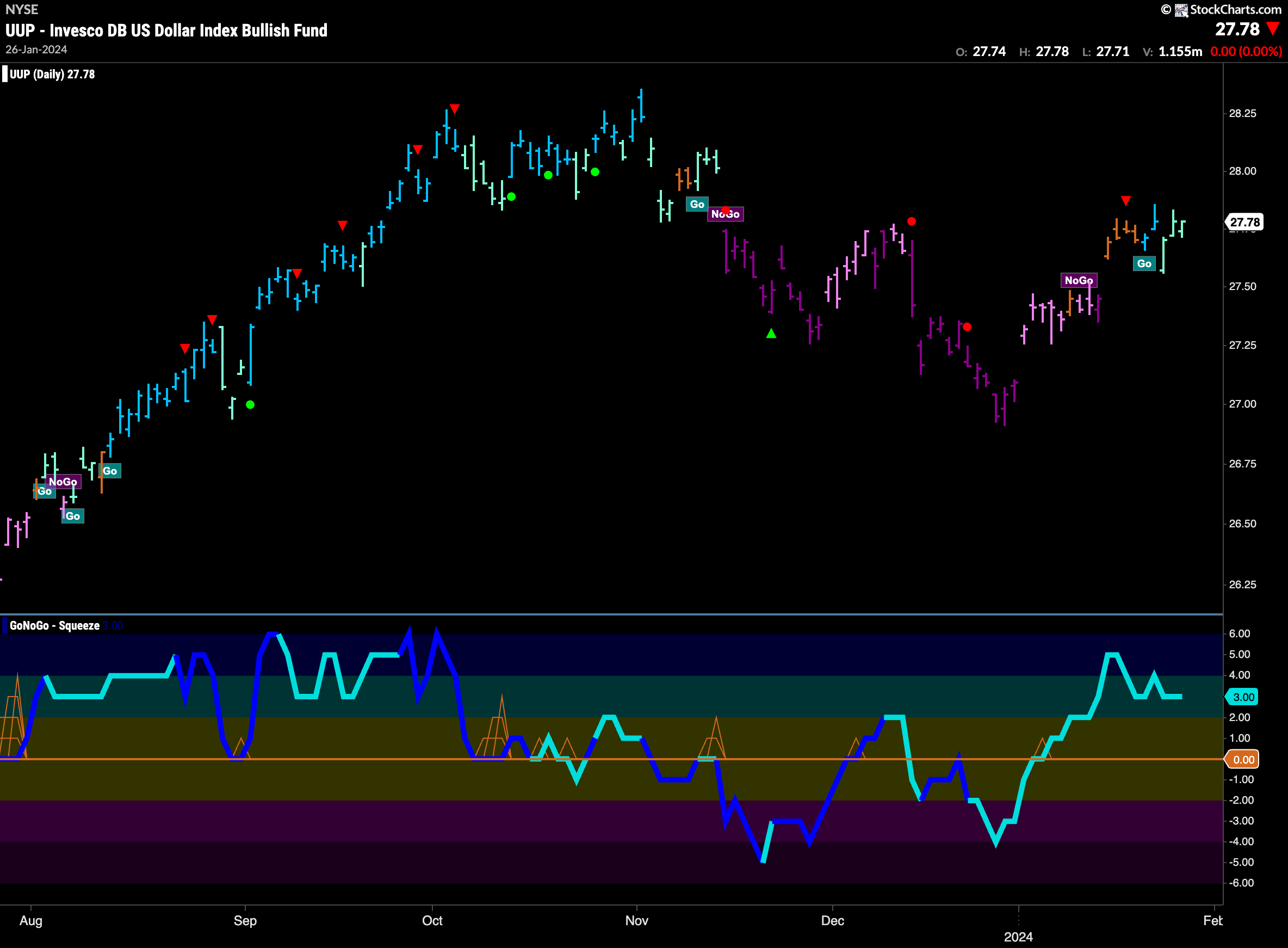Click the orange 0.00 zero line tag

coord(1243,759)
